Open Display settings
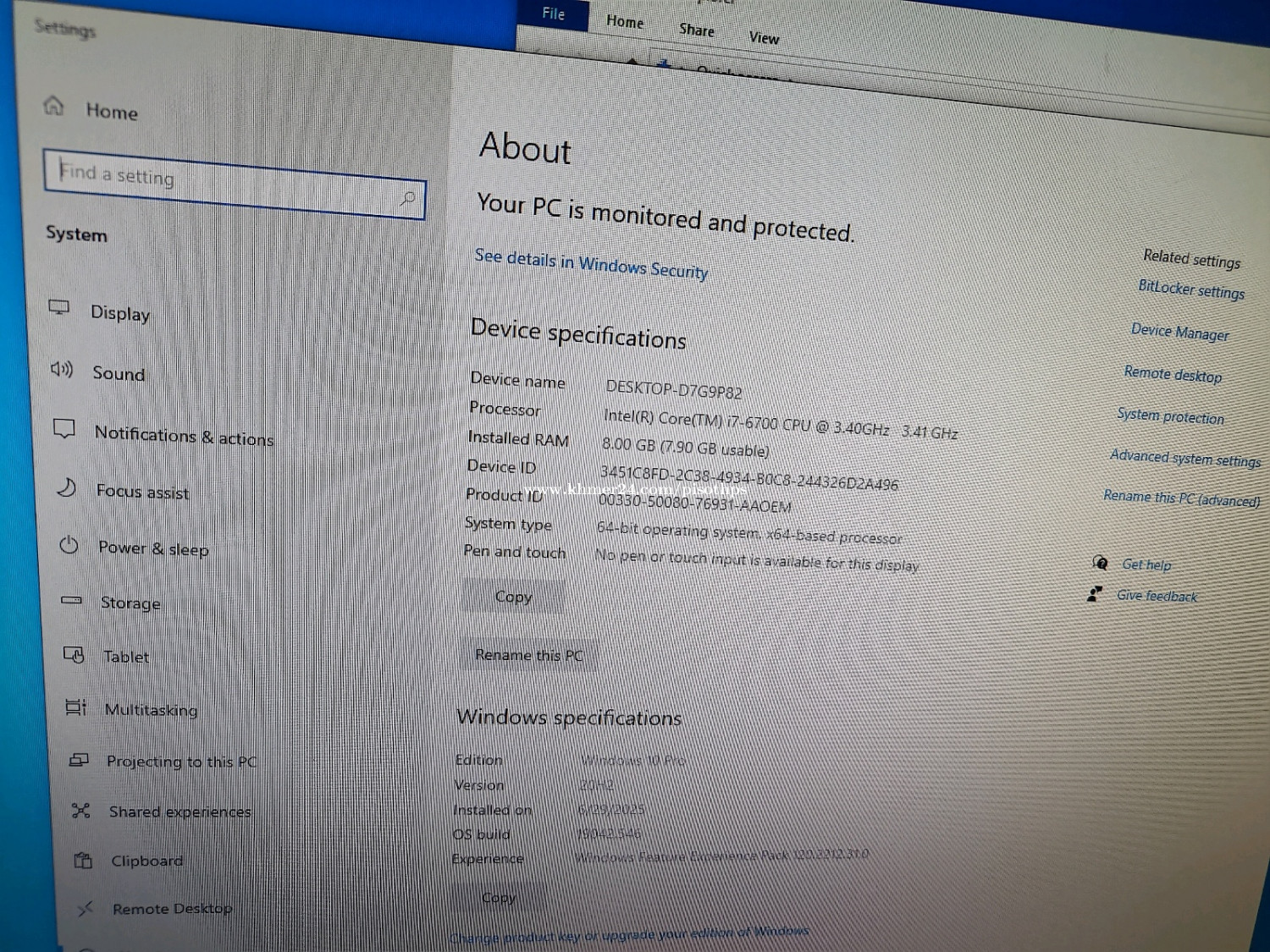The width and height of the screenshot is (1270, 952). 120,313
